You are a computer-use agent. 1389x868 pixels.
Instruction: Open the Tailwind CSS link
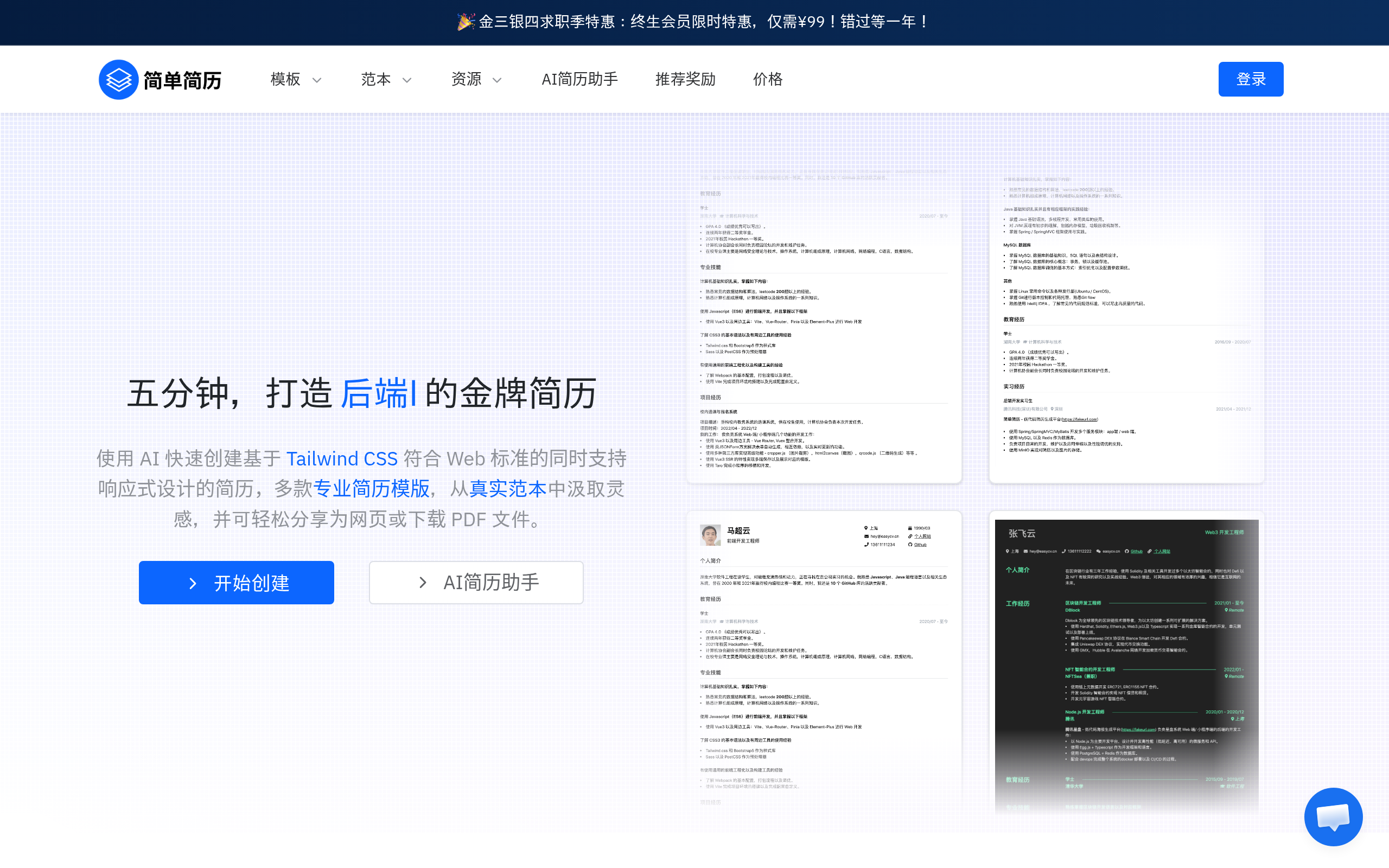click(342, 459)
